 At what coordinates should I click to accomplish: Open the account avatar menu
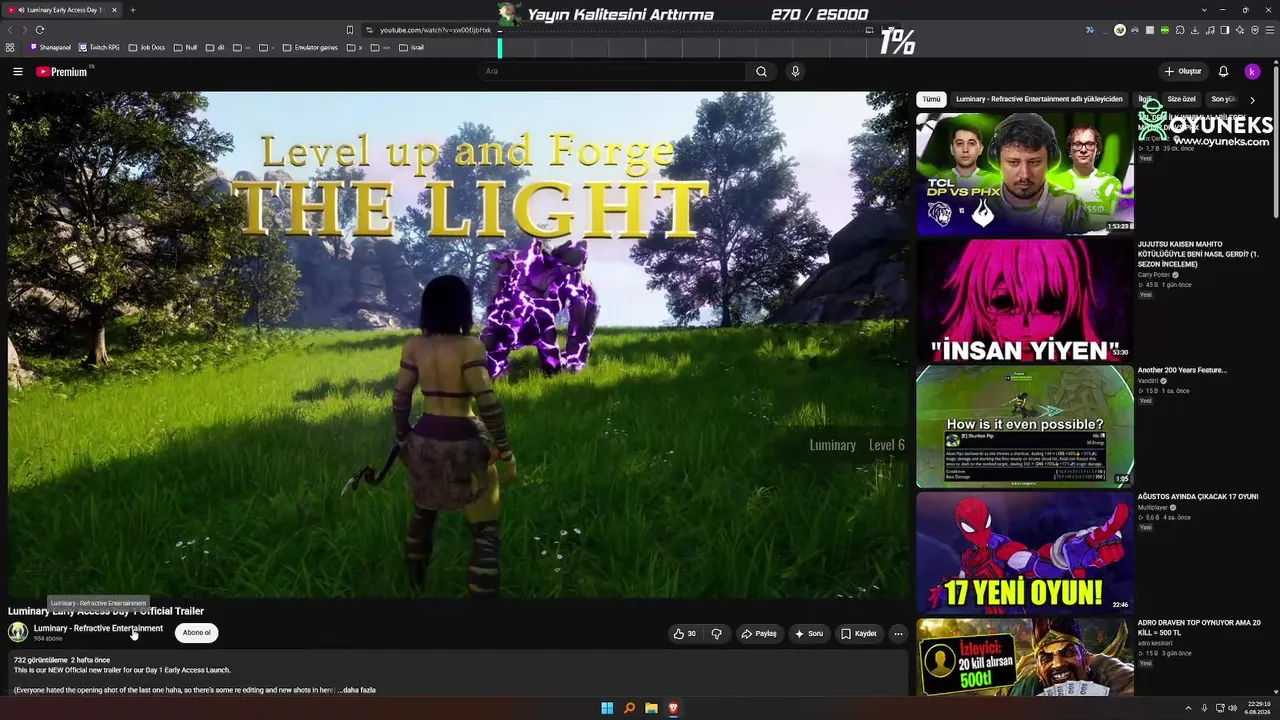(x=1252, y=71)
